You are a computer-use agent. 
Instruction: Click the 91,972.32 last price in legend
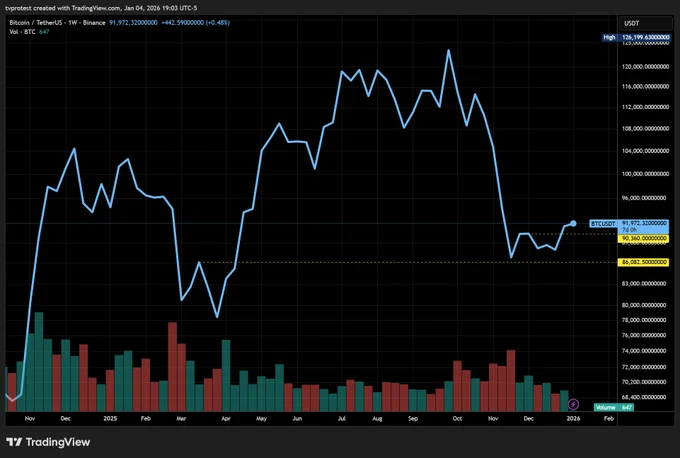pos(133,23)
